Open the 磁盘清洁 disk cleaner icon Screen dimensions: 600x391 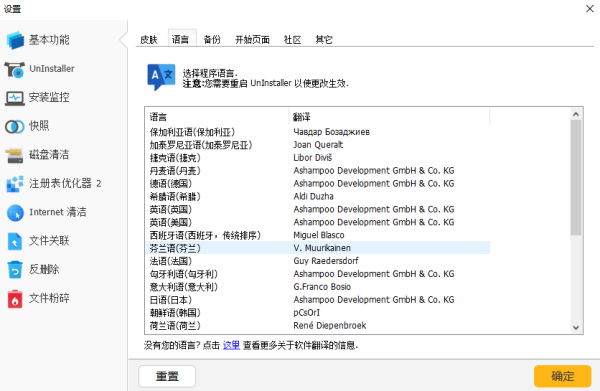click(15, 155)
